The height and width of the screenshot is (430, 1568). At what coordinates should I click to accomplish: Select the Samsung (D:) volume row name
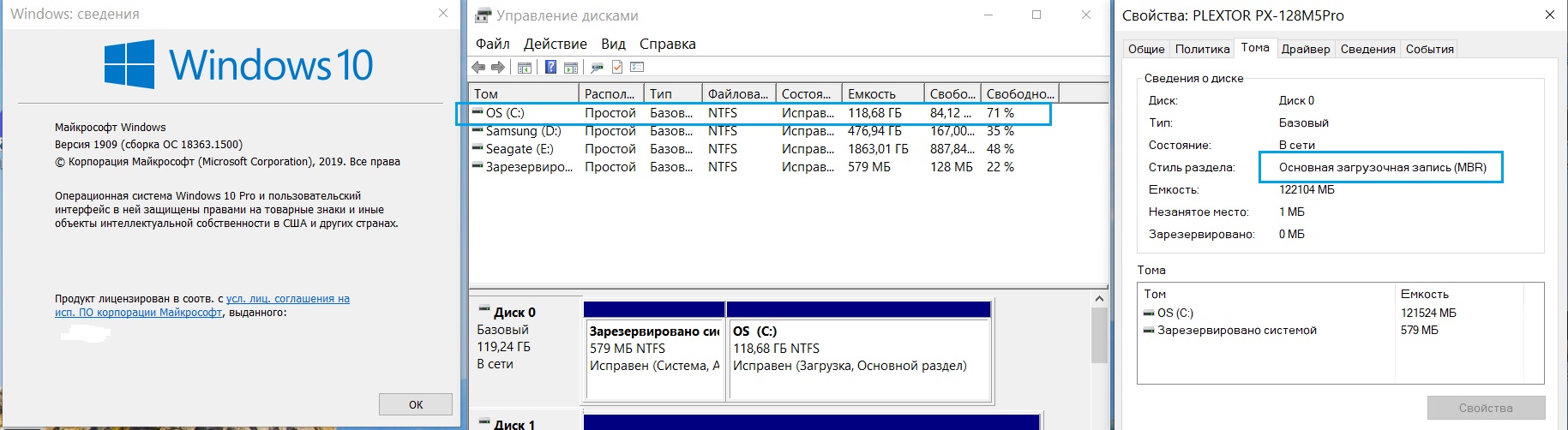[x=523, y=131]
